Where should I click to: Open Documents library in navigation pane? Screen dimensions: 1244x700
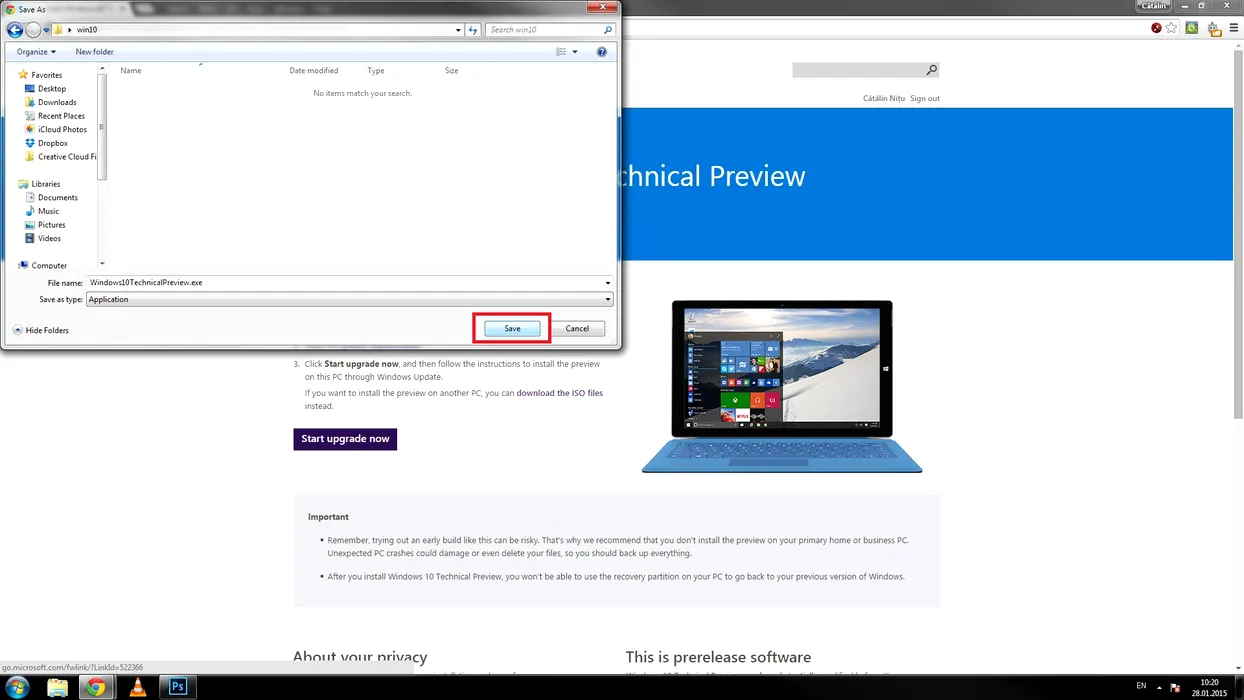click(57, 198)
